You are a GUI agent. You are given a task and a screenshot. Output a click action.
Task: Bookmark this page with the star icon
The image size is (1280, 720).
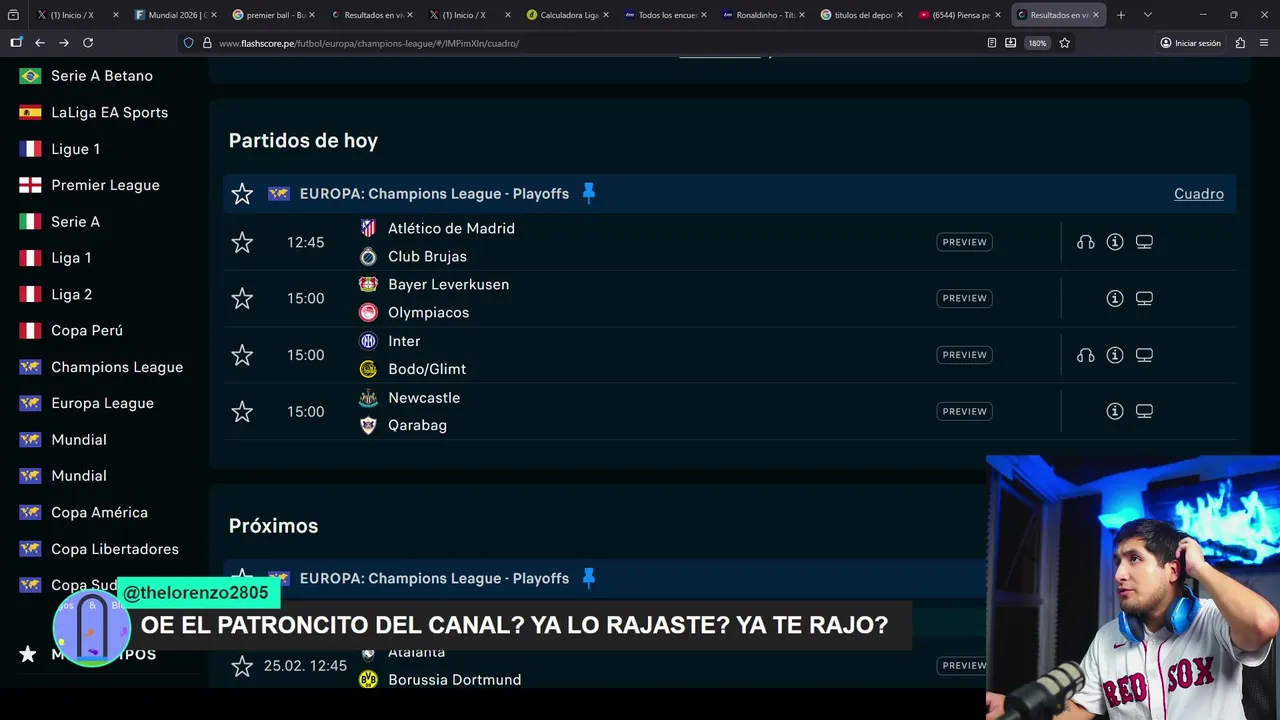click(1064, 43)
